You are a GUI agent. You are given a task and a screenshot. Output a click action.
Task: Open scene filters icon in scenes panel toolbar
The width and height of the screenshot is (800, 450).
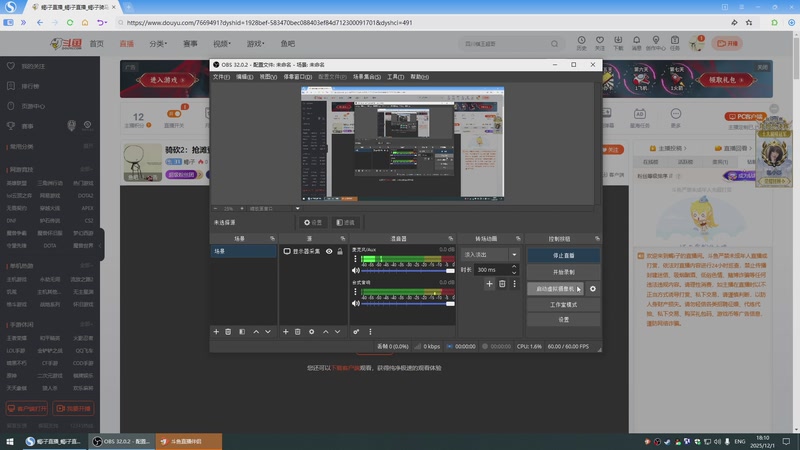tap(242, 332)
